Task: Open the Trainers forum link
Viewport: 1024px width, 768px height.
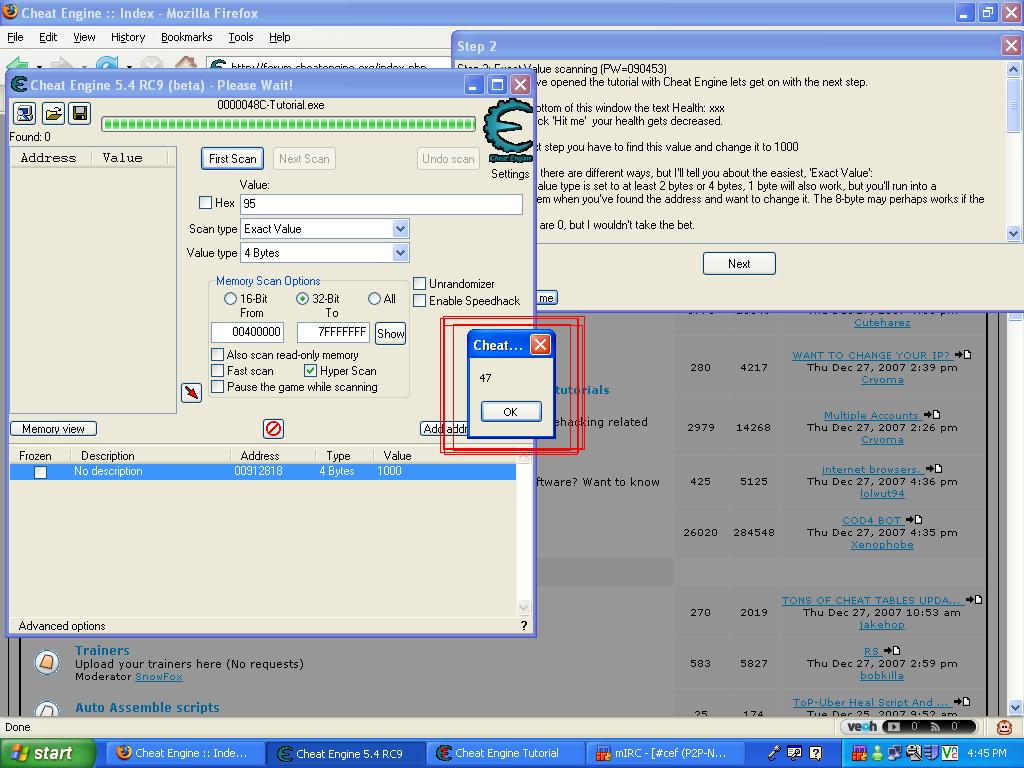Action: point(102,650)
